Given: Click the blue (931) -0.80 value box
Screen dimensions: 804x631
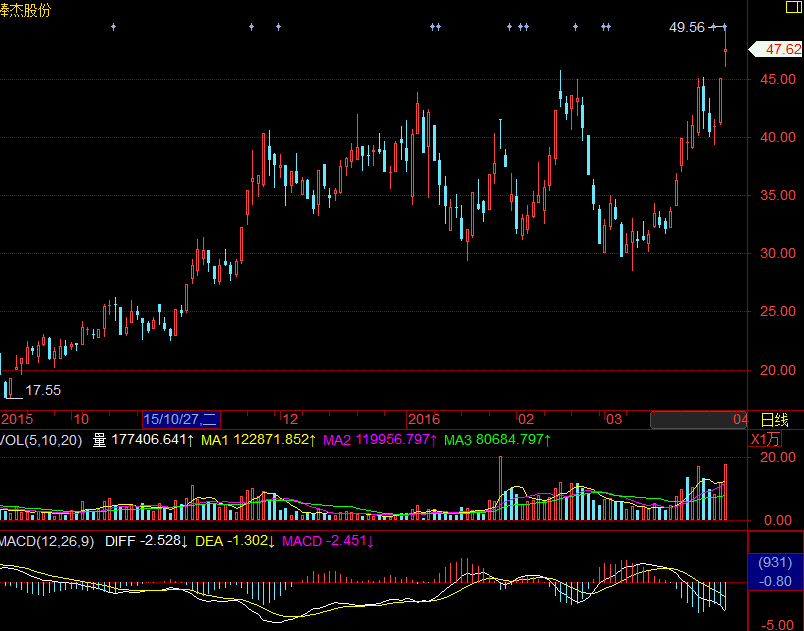Looking at the screenshot, I should pyautogui.click(x=776, y=571).
